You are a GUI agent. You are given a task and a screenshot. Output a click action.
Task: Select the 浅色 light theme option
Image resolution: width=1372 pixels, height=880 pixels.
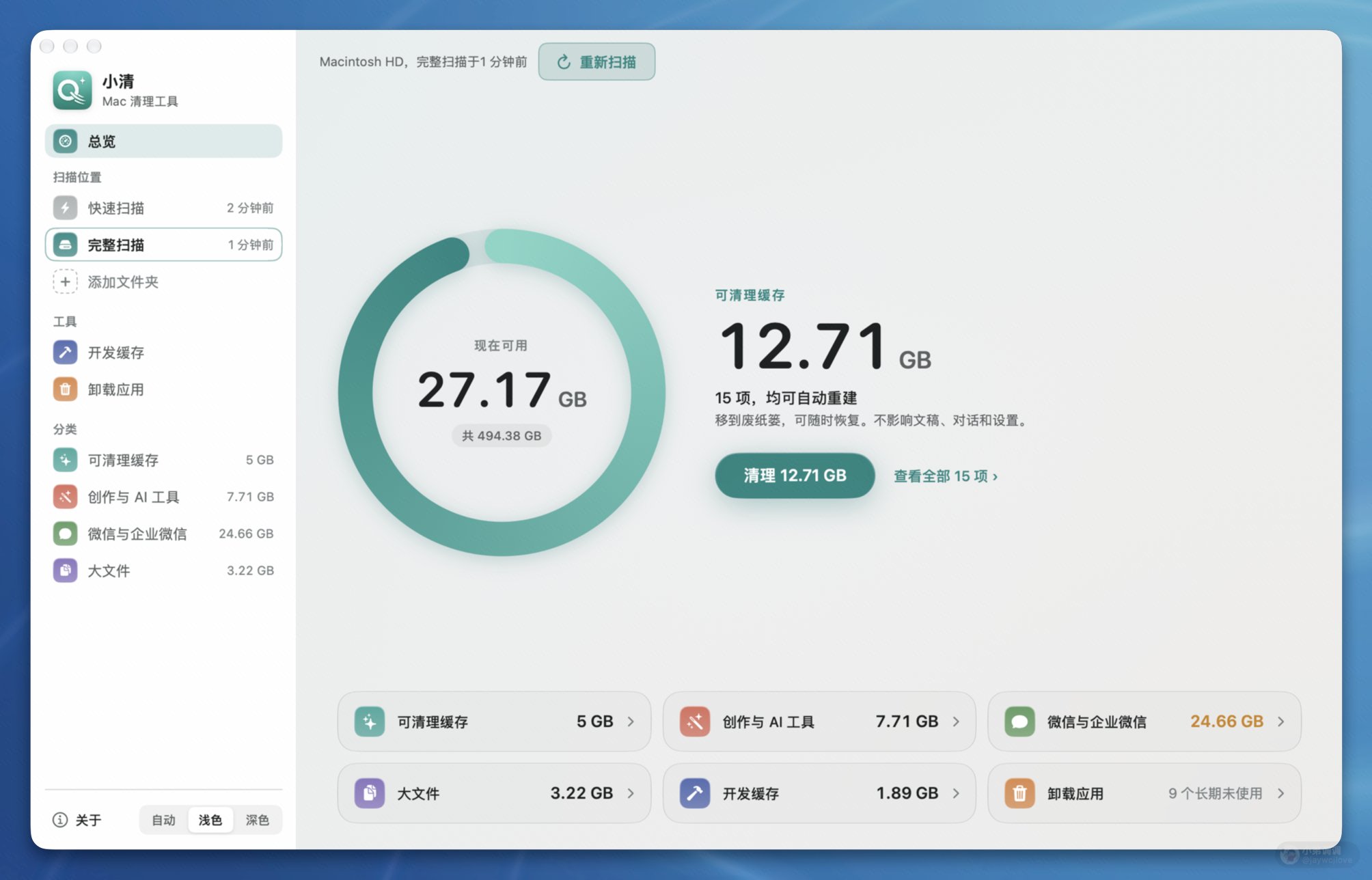click(210, 820)
